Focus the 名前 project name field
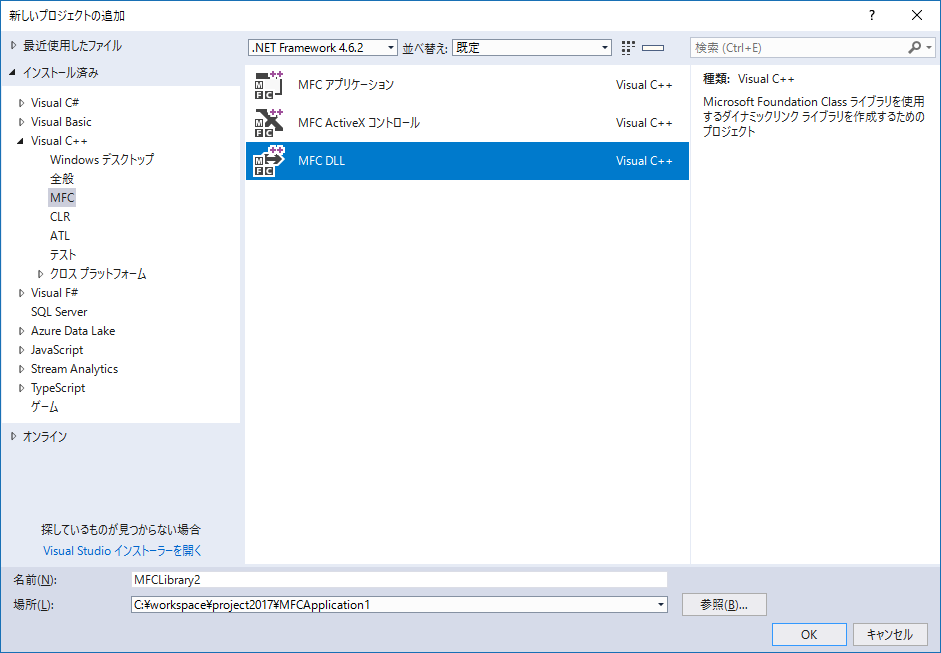Image resolution: width=941 pixels, height=653 pixels. click(399, 580)
